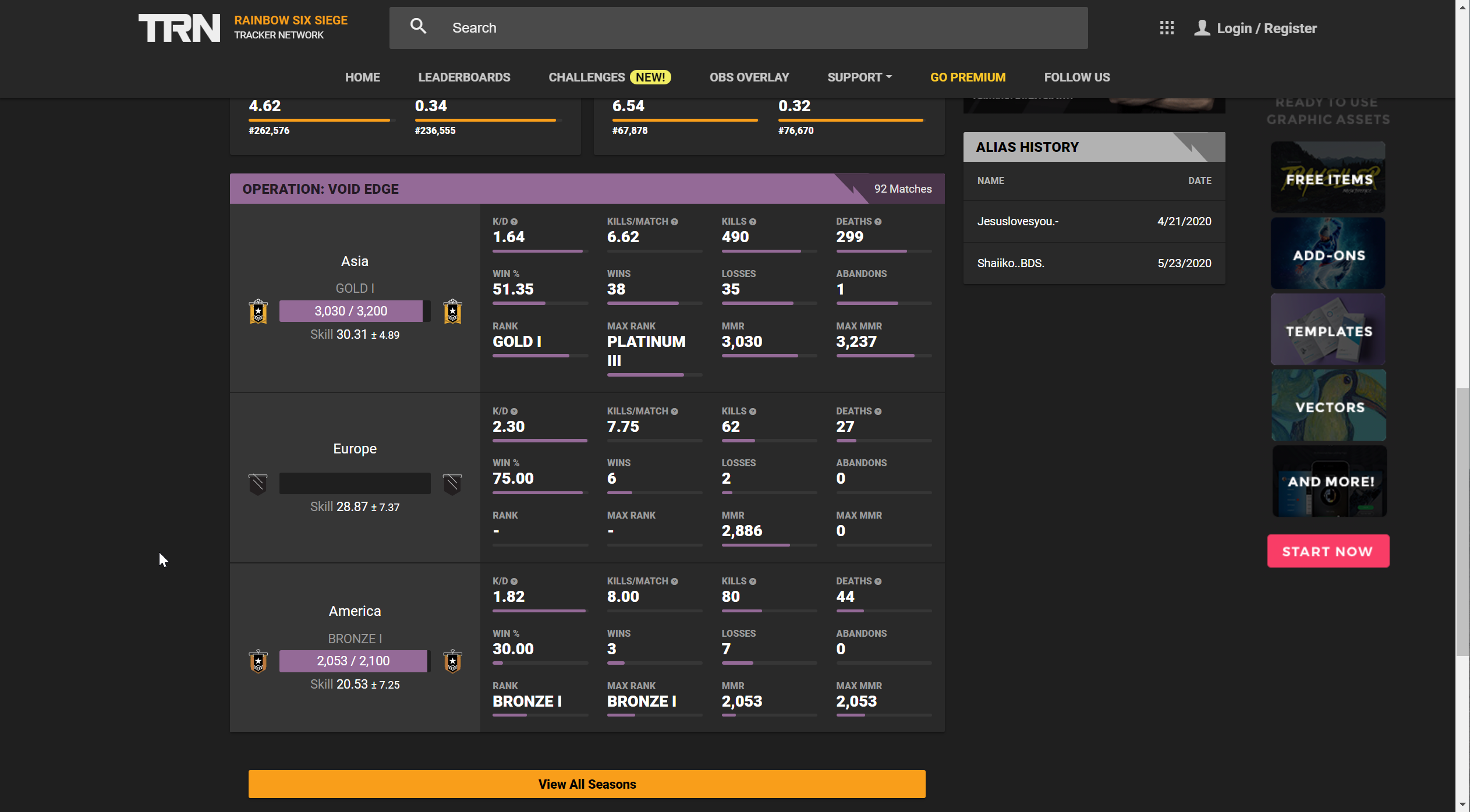Click Asia MMR progress bar 3,030 / 3,200
1470x812 pixels.
click(351, 311)
